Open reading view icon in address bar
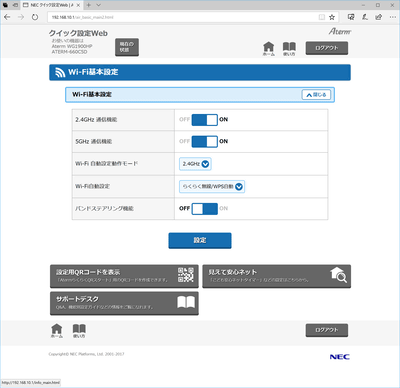The width and height of the screenshot is (400, 388). [x=322, y=17]
